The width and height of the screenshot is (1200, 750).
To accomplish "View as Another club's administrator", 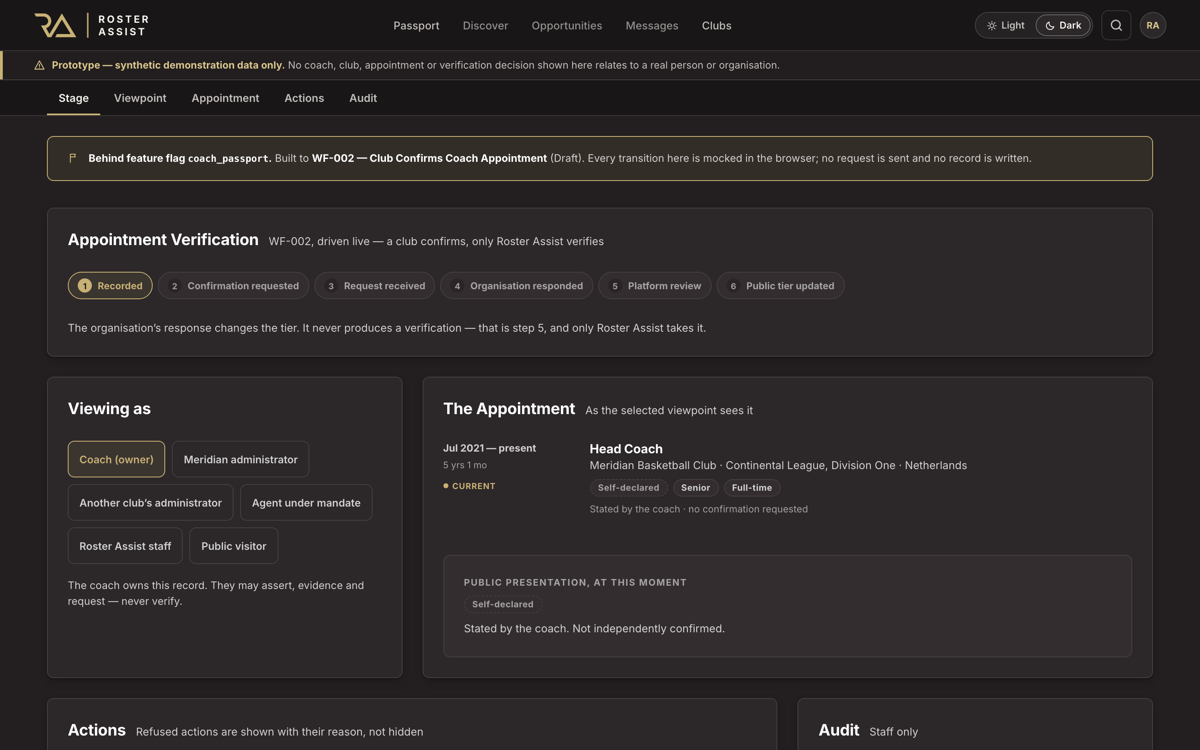I will (x=150, y=503).
